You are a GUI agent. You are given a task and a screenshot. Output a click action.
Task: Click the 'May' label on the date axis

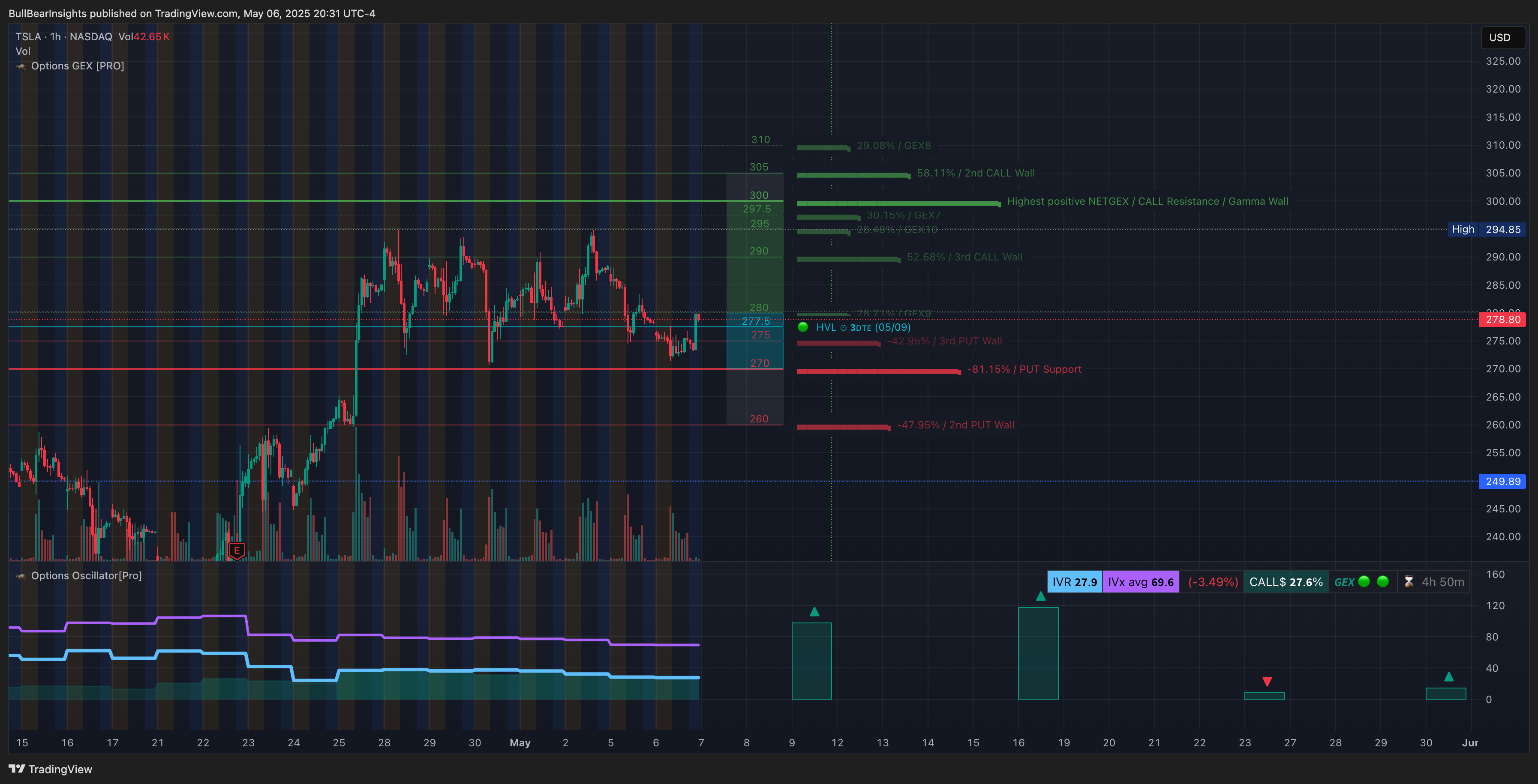[520, 743]
